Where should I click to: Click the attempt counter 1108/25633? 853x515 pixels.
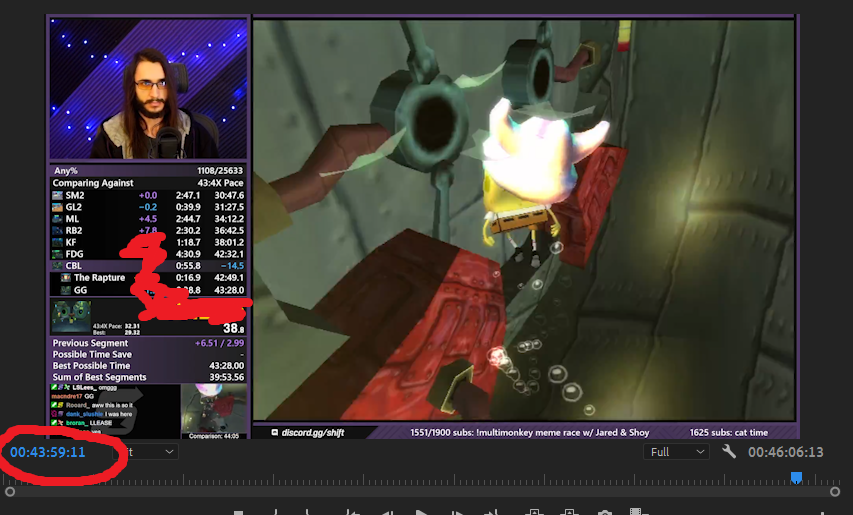tap(220, 171)
